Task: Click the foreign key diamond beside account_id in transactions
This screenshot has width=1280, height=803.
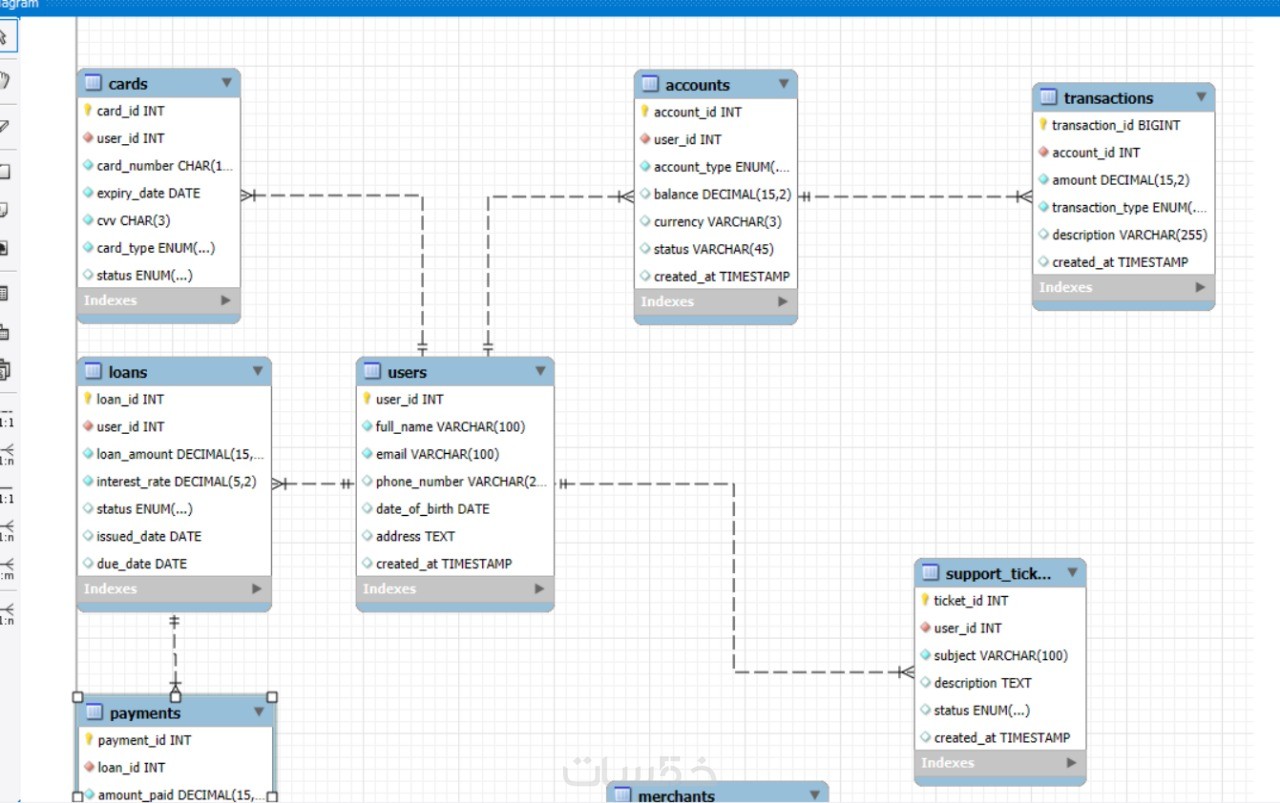Action: [1043, 153]
